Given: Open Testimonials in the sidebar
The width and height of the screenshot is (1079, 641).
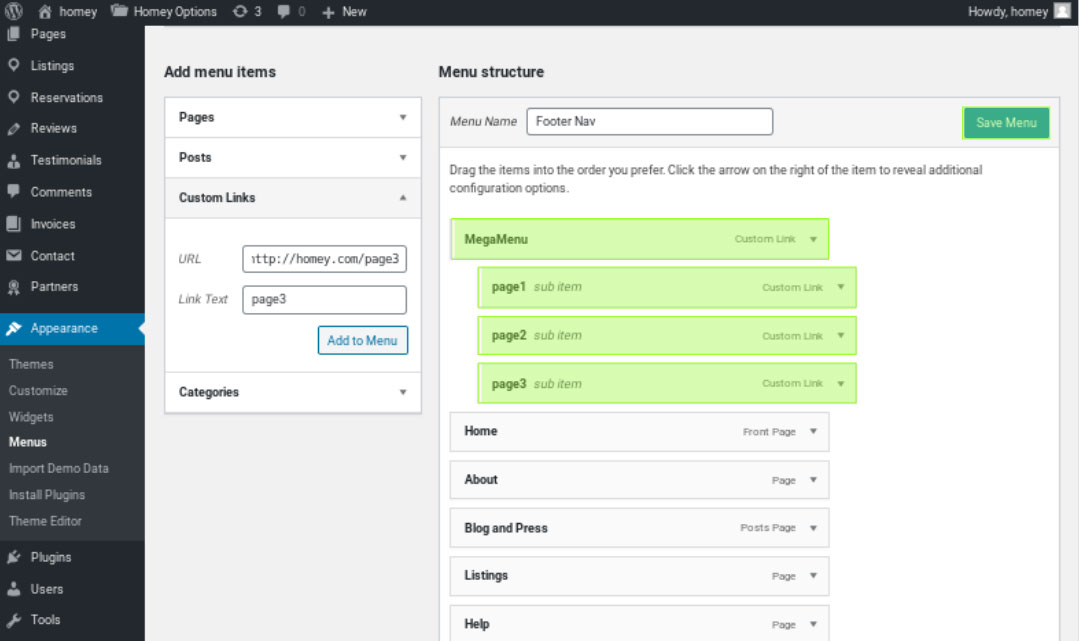Looking at the screenshot, I should point(66,160).
